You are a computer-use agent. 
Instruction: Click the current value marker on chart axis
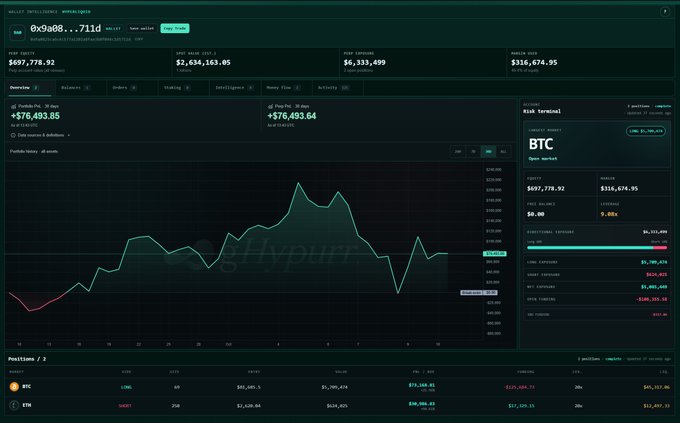494,254
